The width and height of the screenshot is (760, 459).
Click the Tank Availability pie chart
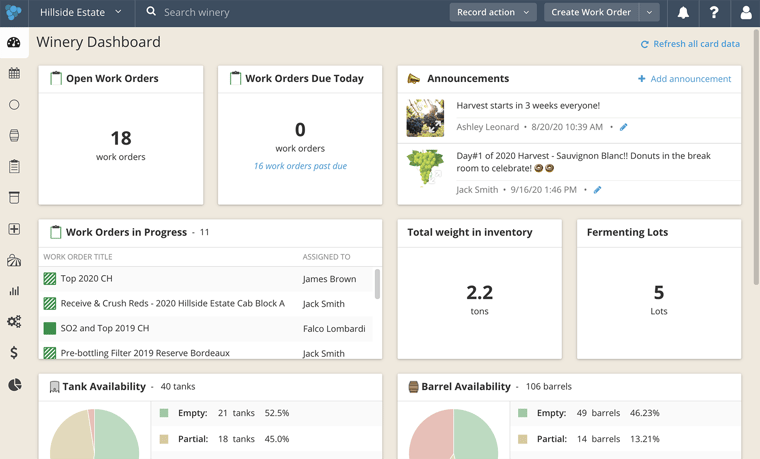95,434
